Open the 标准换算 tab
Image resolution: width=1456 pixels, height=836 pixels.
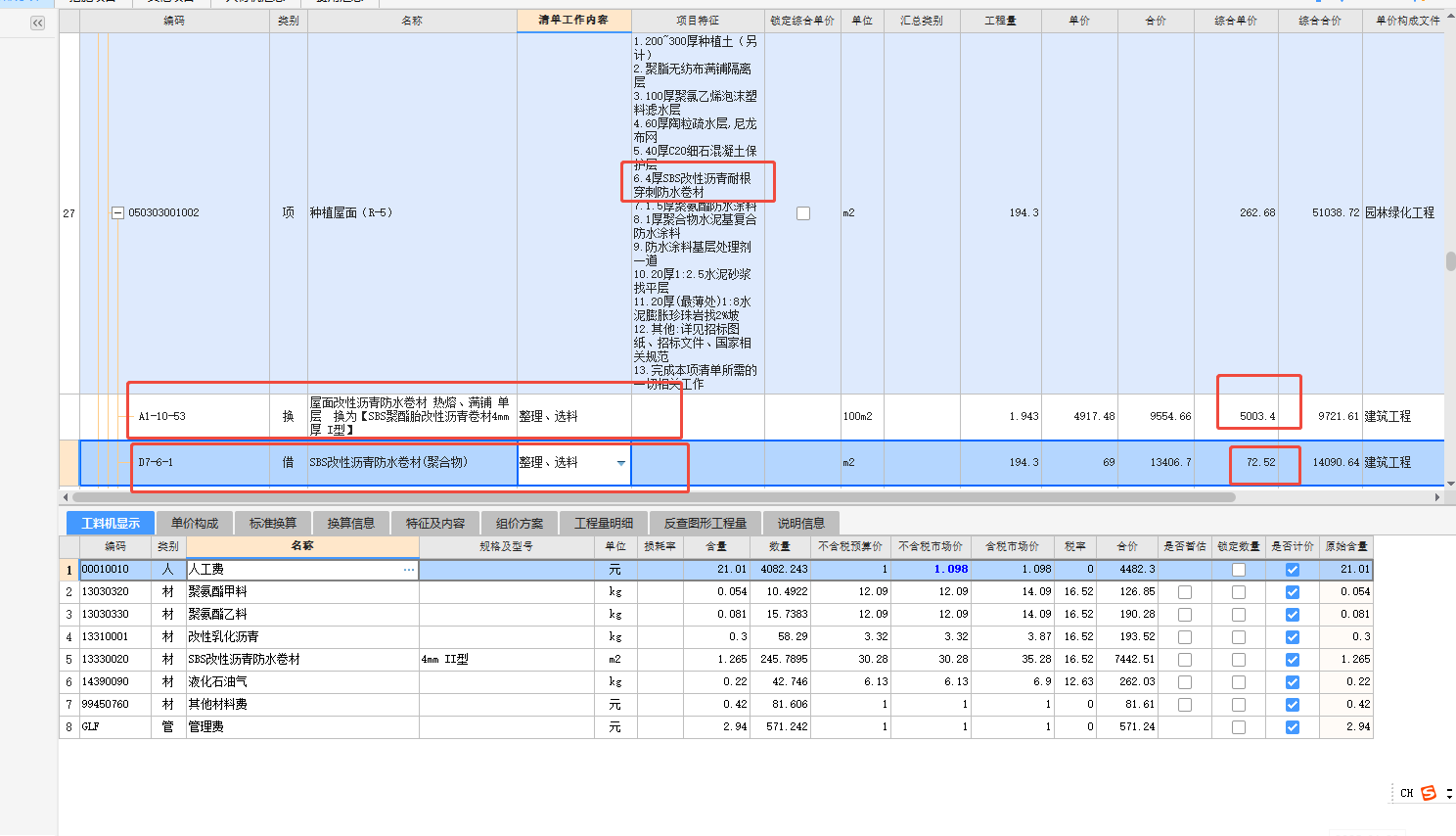[x=273, y=524]
